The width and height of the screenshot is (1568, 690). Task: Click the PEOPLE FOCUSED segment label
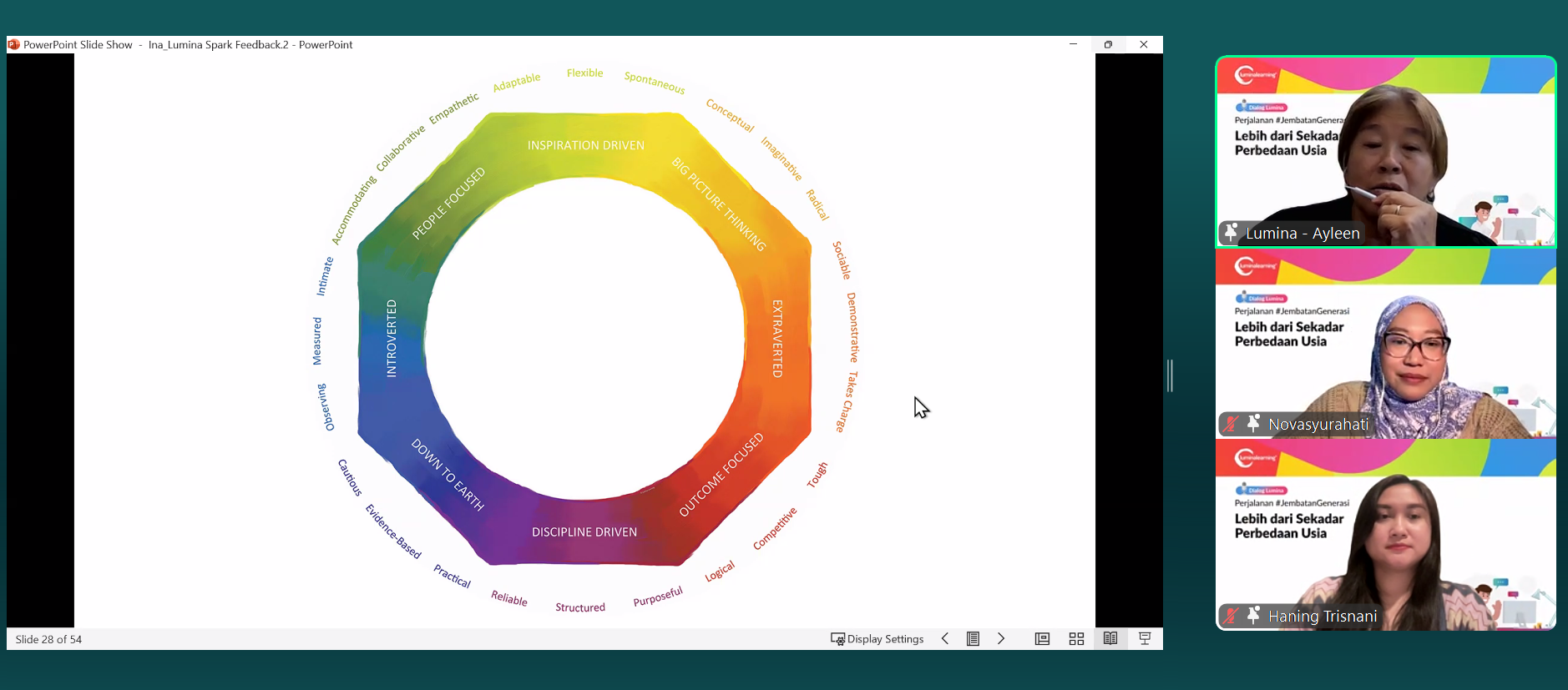(448, 204)
